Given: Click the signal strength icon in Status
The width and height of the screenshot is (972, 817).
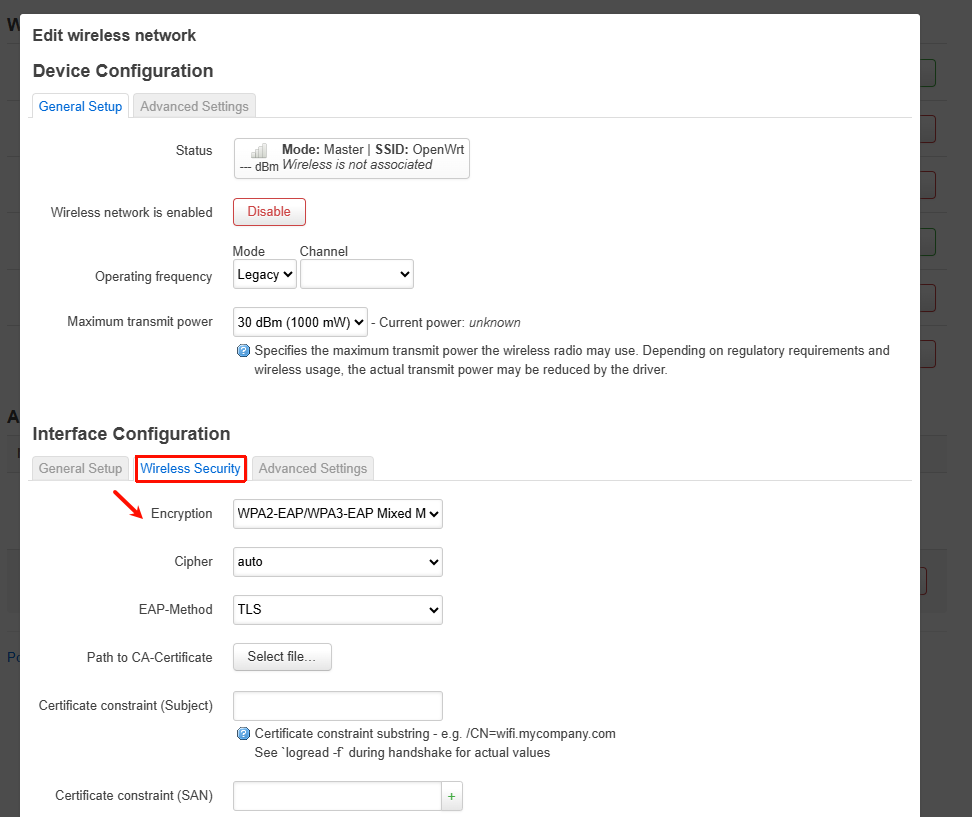Looking at the screenshot, I should click(x=259, y=151).
